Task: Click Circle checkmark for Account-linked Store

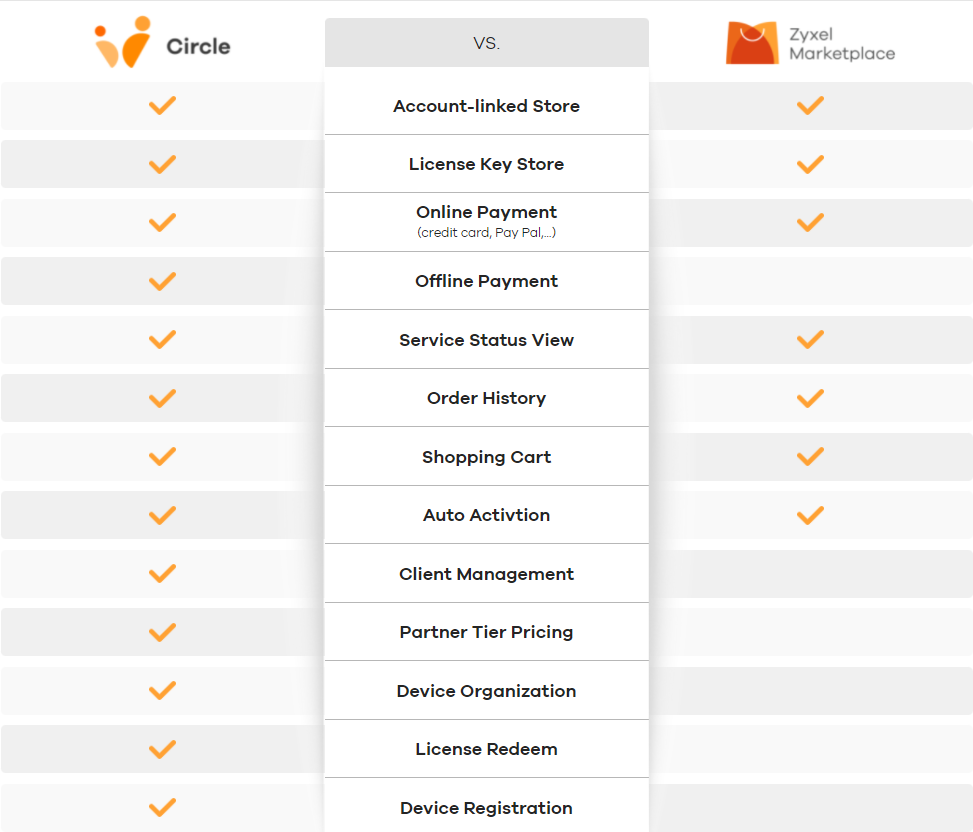Action: tap(162, 105)
